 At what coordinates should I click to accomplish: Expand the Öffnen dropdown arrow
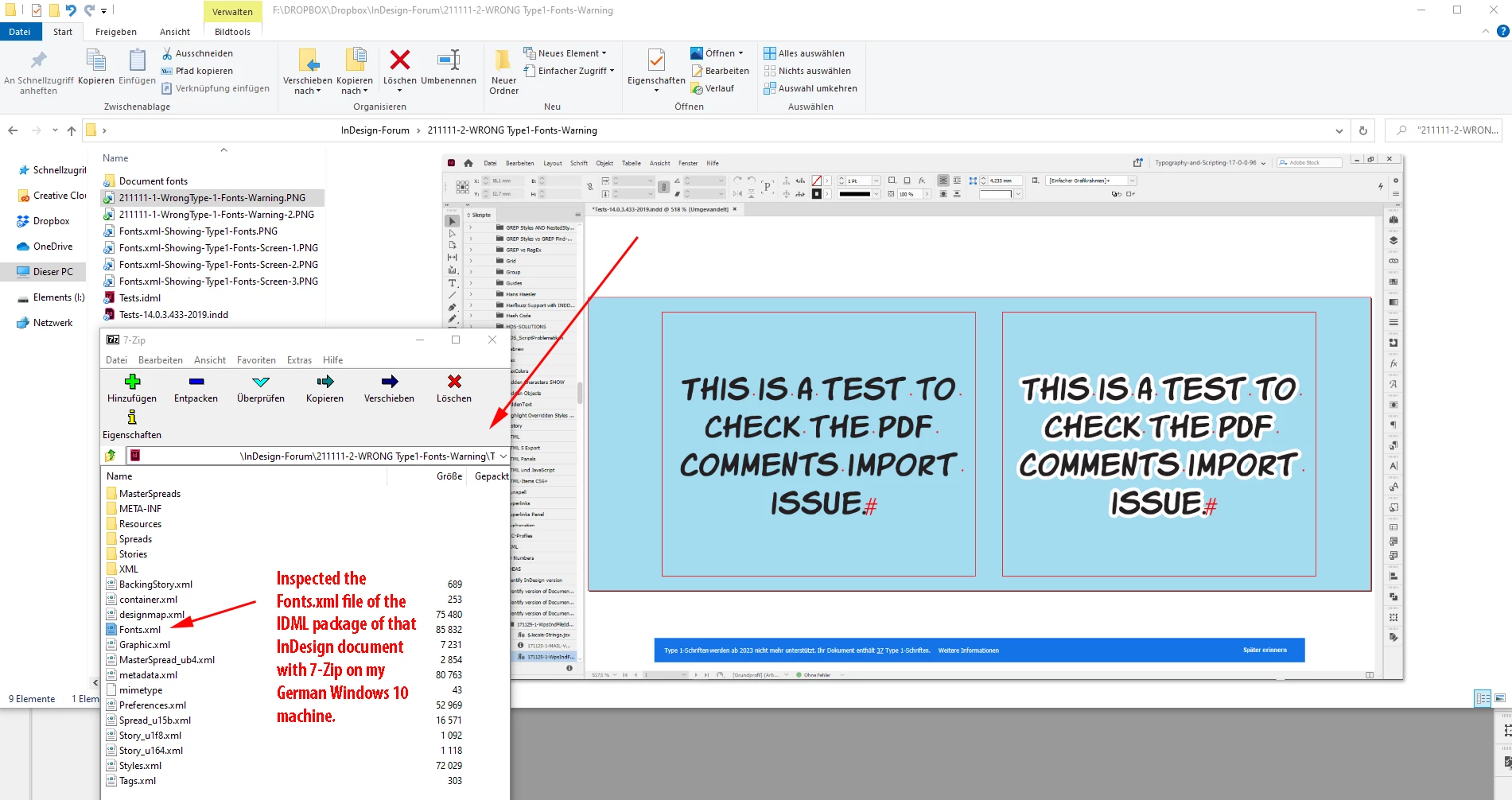(740, 53)
